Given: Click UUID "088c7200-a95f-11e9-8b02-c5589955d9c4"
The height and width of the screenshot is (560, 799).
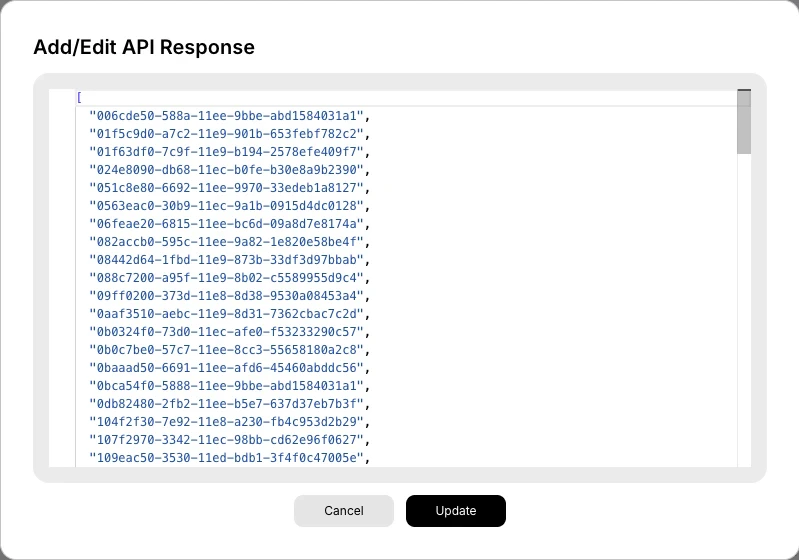Looking at the screenshot, I should [x=226, y=278].
